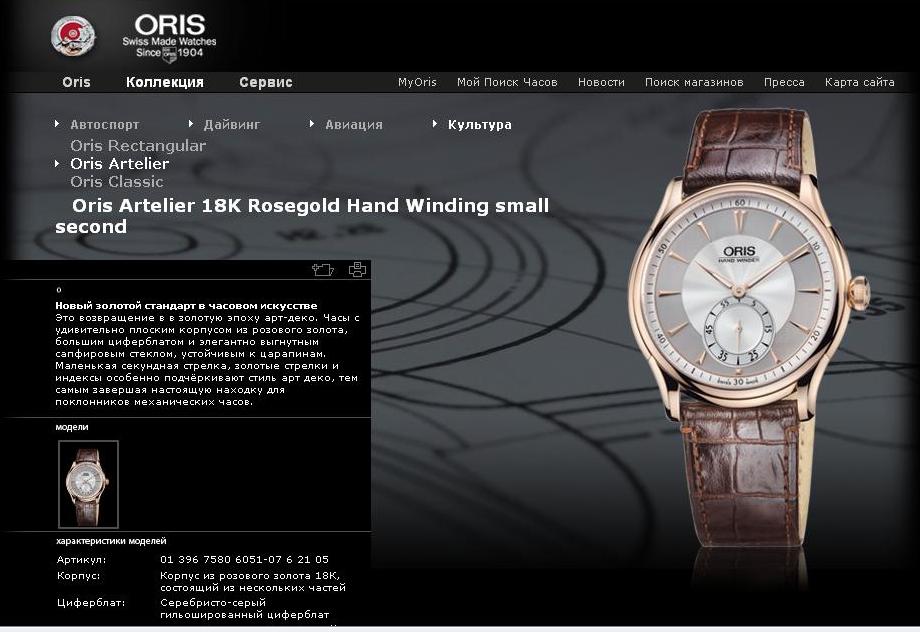Open the Пресса link

784,82
